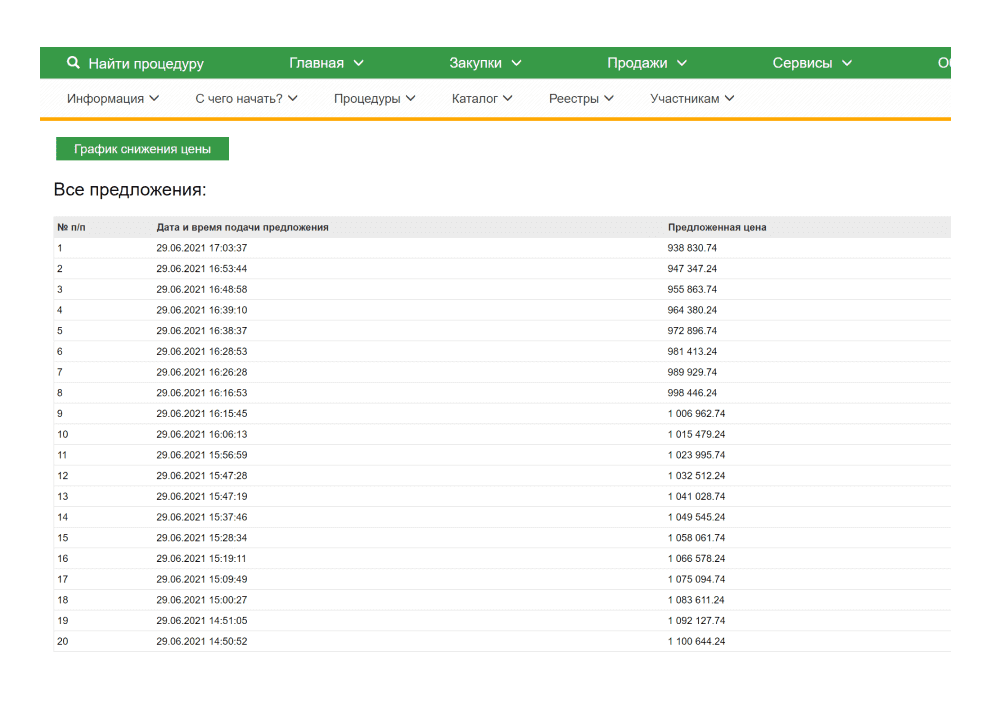Open the Продажи menu
Viewport: 1000px width, 709px height.
click(646, 63)
